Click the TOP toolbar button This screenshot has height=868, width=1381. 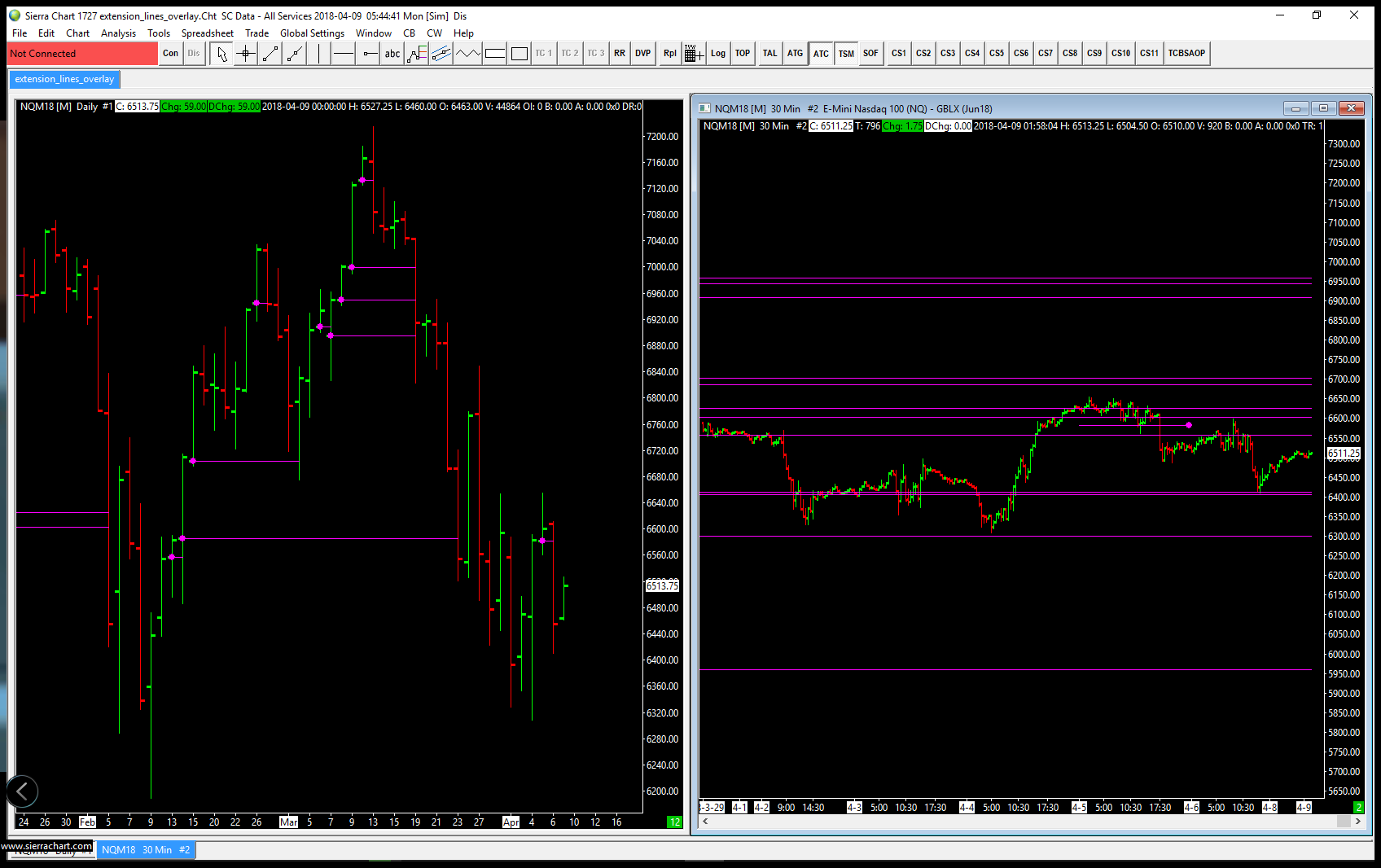[x=743, y=54]
